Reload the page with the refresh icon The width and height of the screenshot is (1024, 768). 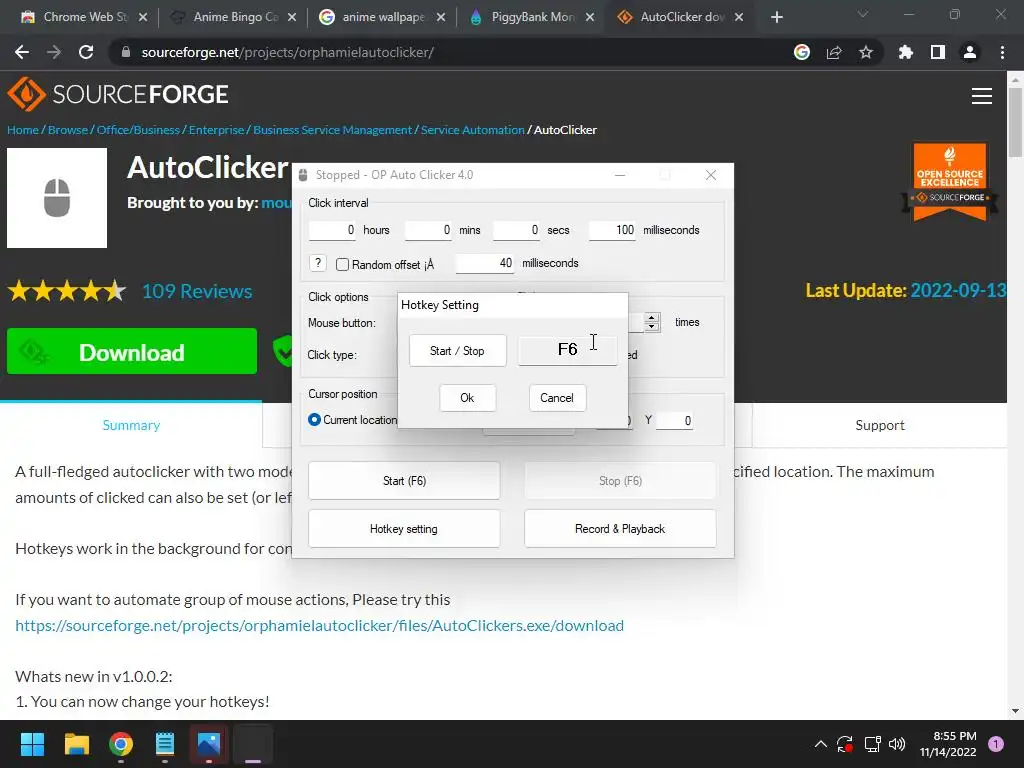[86, 52]
